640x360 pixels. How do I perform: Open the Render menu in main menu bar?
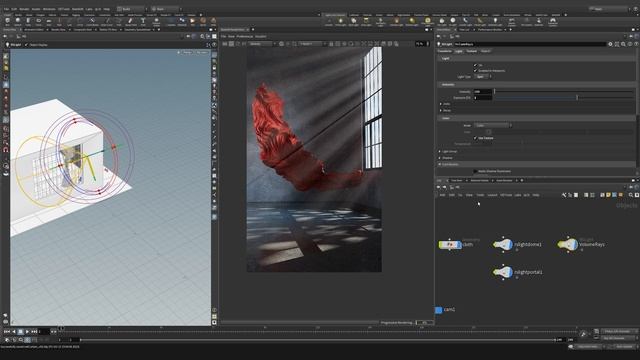click(24, 9)
